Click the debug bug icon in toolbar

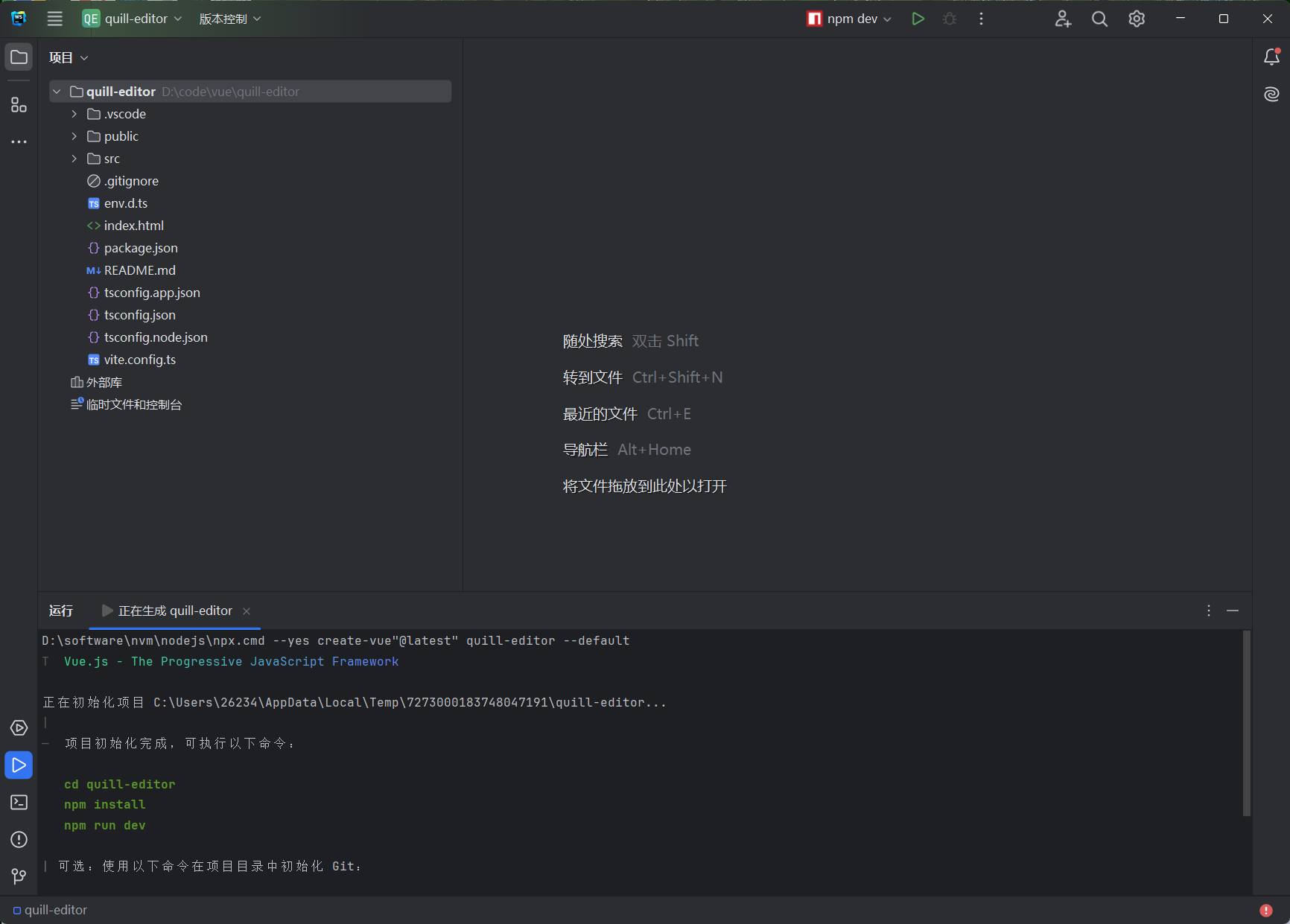pos(950,19)
